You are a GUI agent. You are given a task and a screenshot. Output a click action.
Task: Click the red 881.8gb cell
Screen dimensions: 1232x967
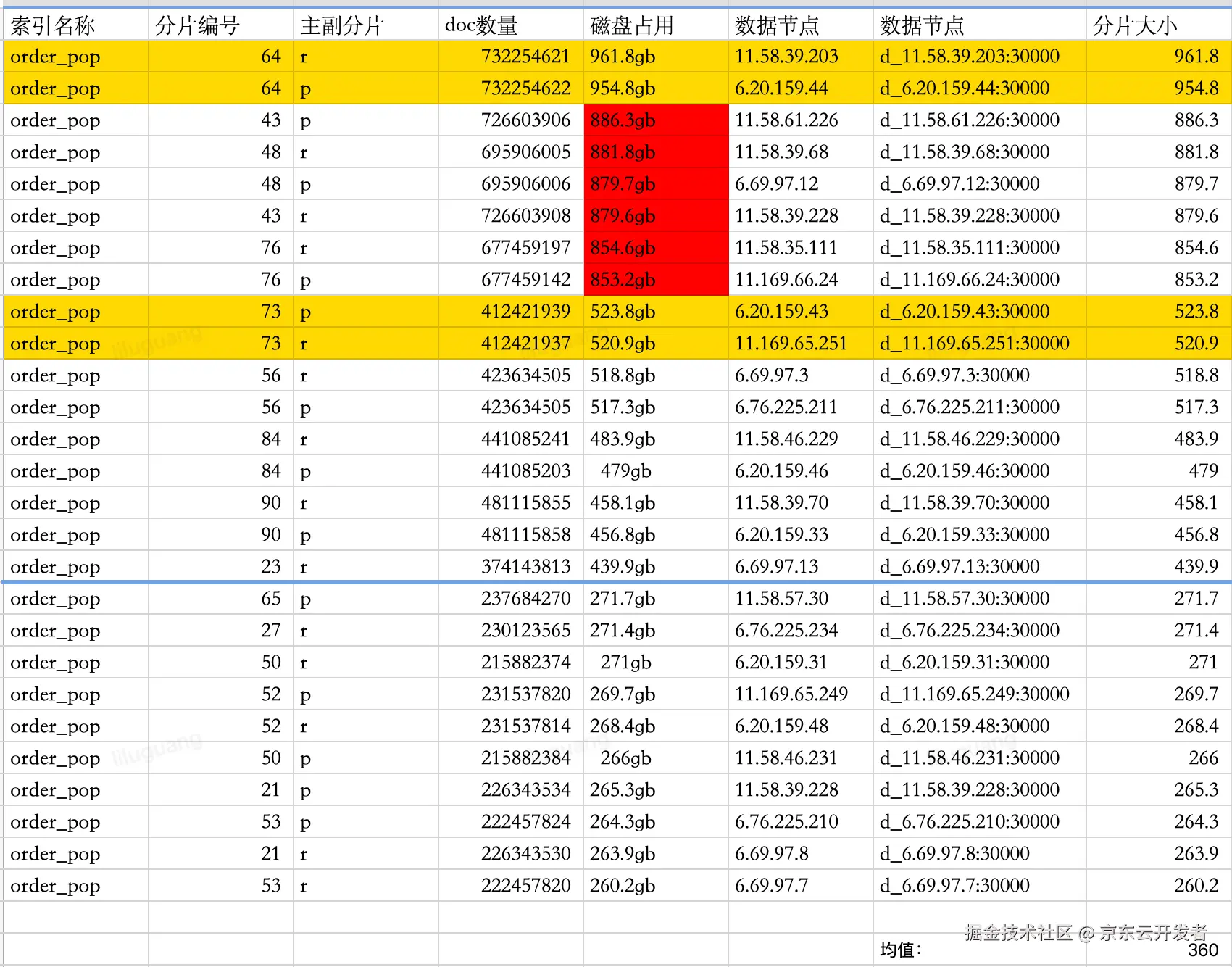[x=656, y=152]
